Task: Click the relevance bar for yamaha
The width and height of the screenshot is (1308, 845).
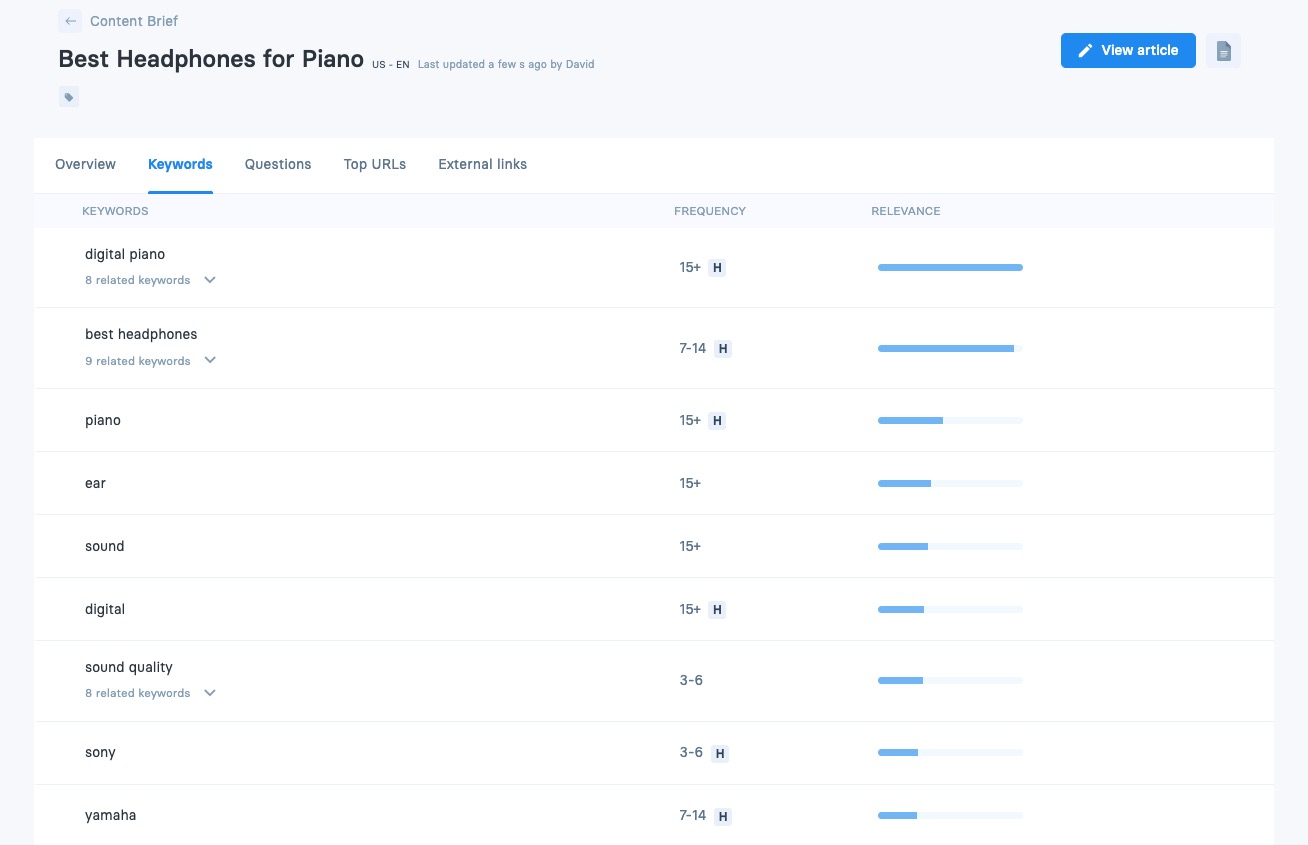Action: pyautogui.click(x=950, y=815)
